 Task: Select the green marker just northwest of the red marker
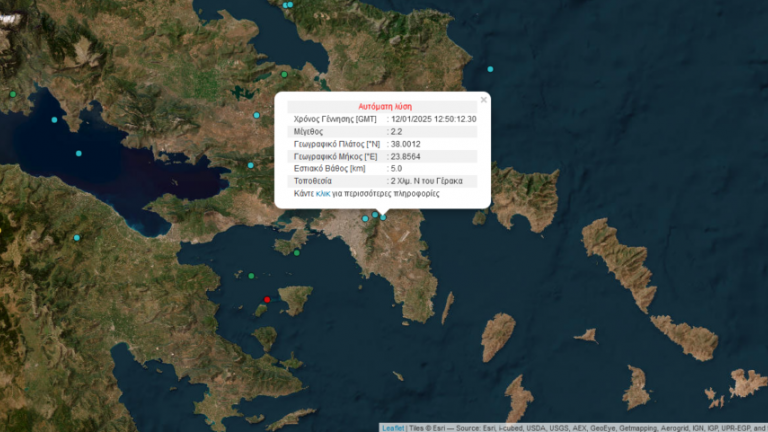pyautogui.click(x=251, y=276)
